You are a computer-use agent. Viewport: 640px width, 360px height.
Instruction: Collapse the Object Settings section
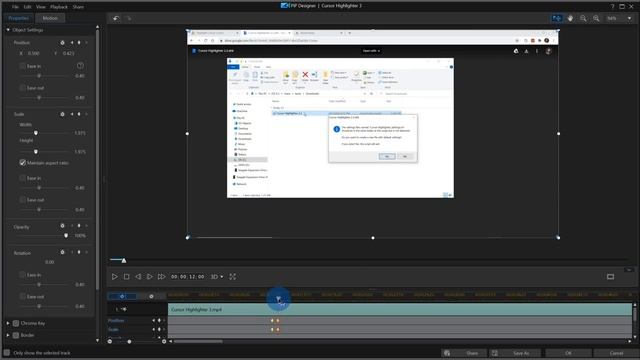[8, 30]
